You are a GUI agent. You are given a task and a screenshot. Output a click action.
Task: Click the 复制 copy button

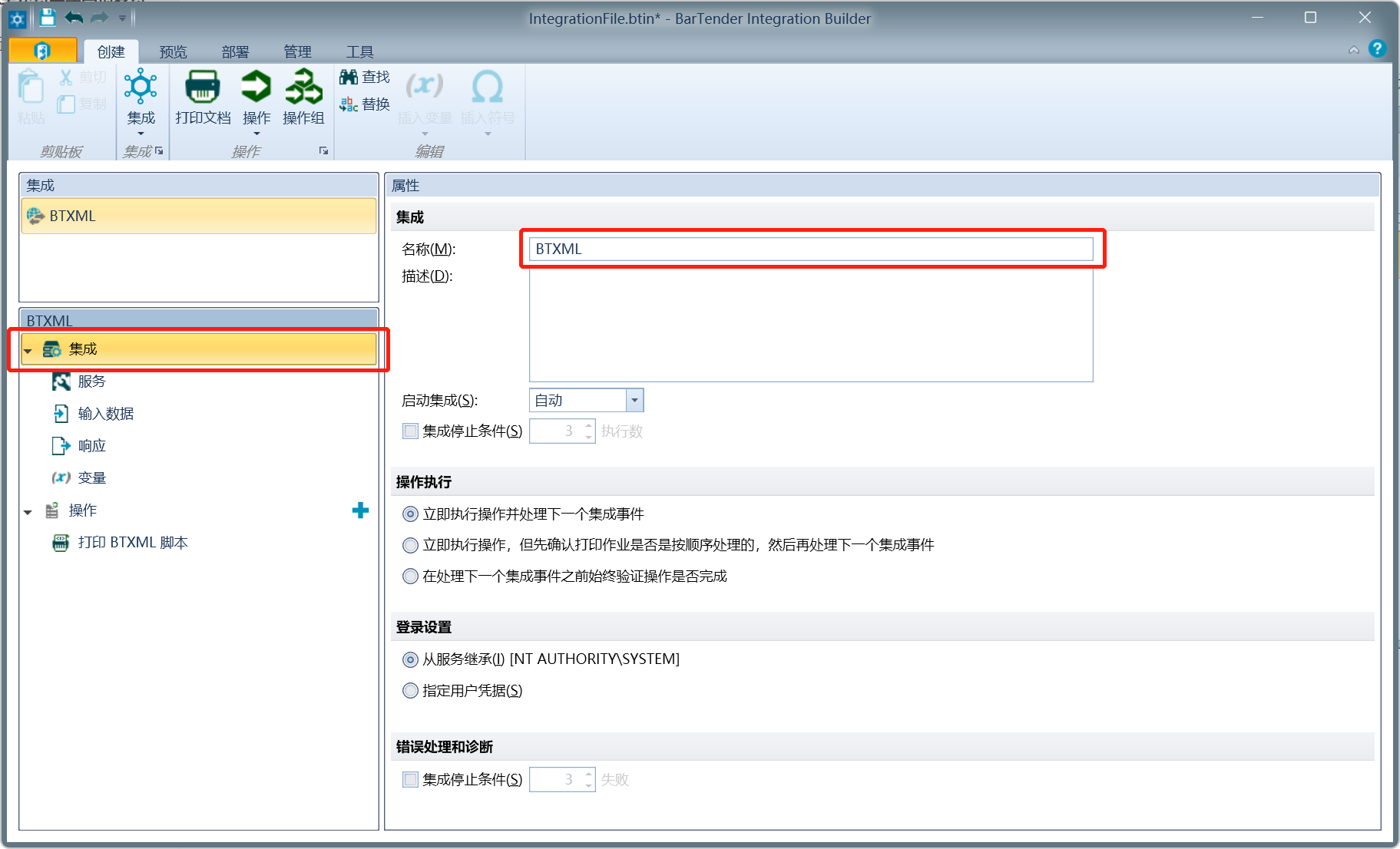click(83, 104)
